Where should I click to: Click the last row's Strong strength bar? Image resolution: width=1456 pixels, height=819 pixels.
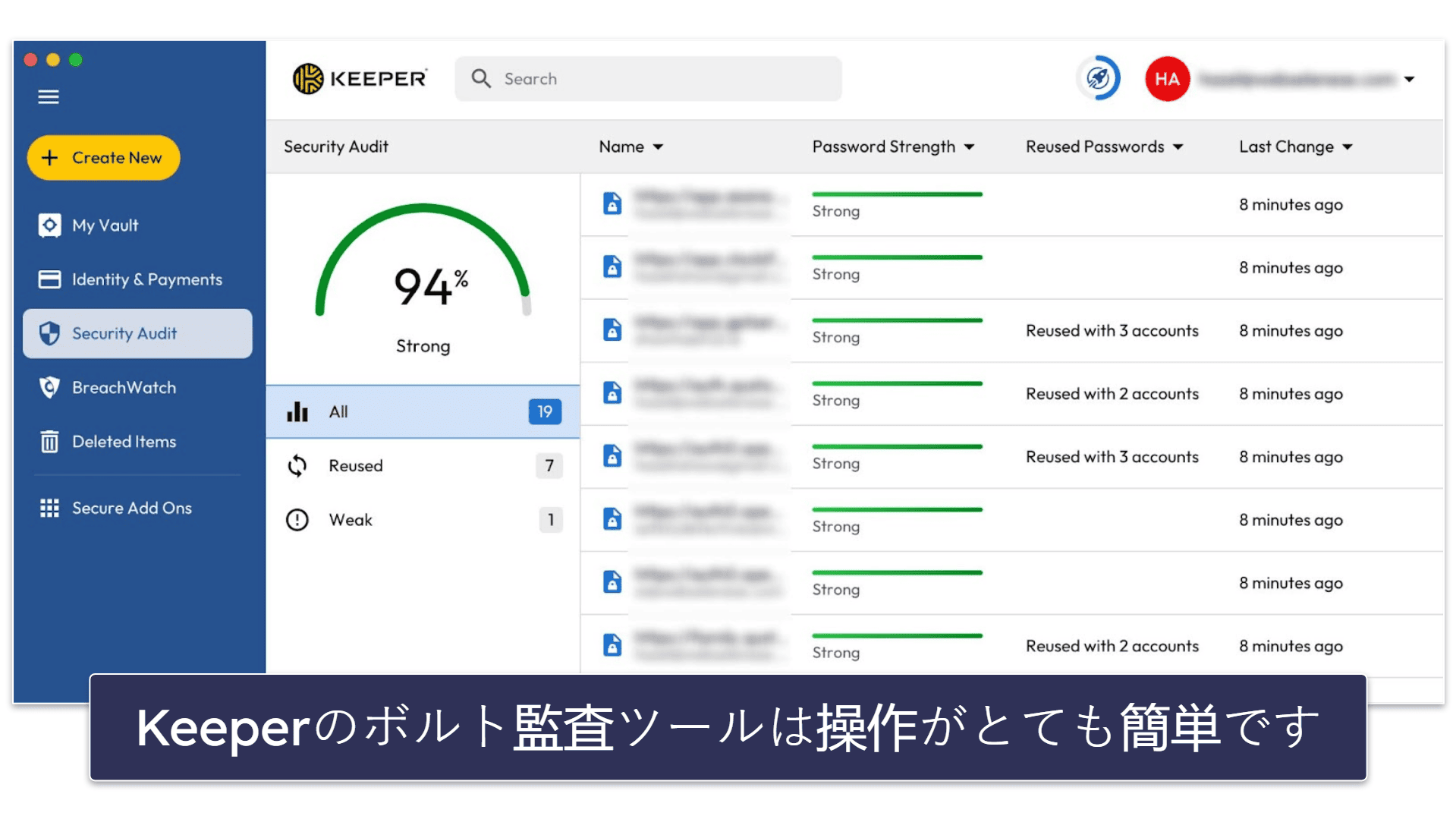[897, 635]
